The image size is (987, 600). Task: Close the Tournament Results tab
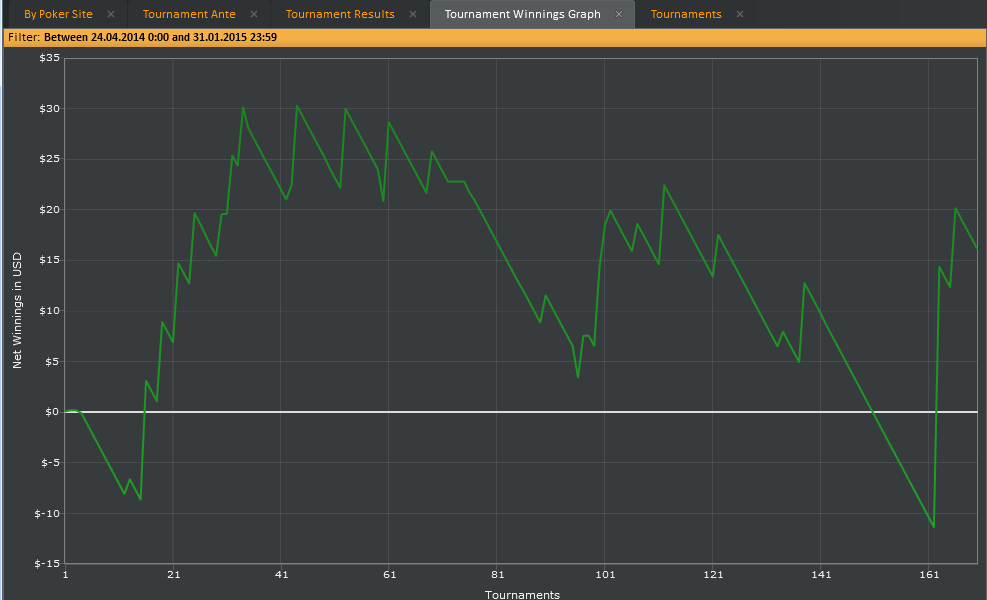(x=413, y=14)
